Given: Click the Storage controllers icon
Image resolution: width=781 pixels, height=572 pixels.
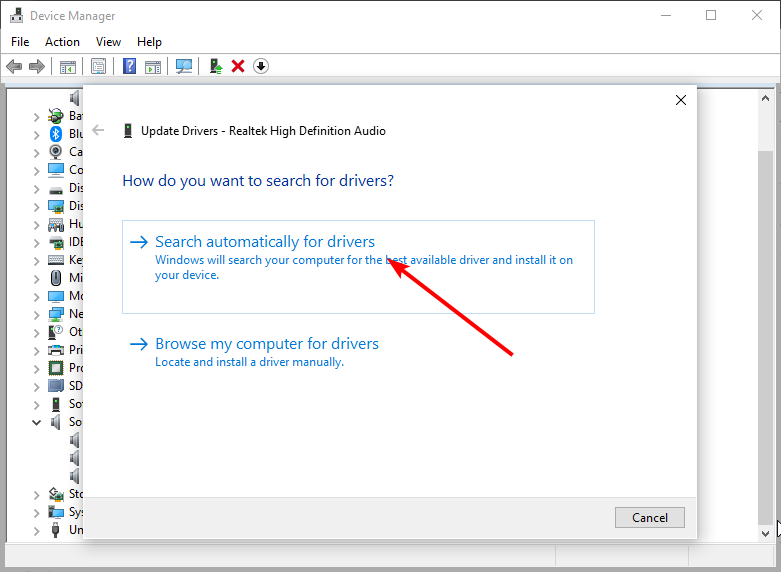Looking at the screenshot, I should click(x=56, y=494).
